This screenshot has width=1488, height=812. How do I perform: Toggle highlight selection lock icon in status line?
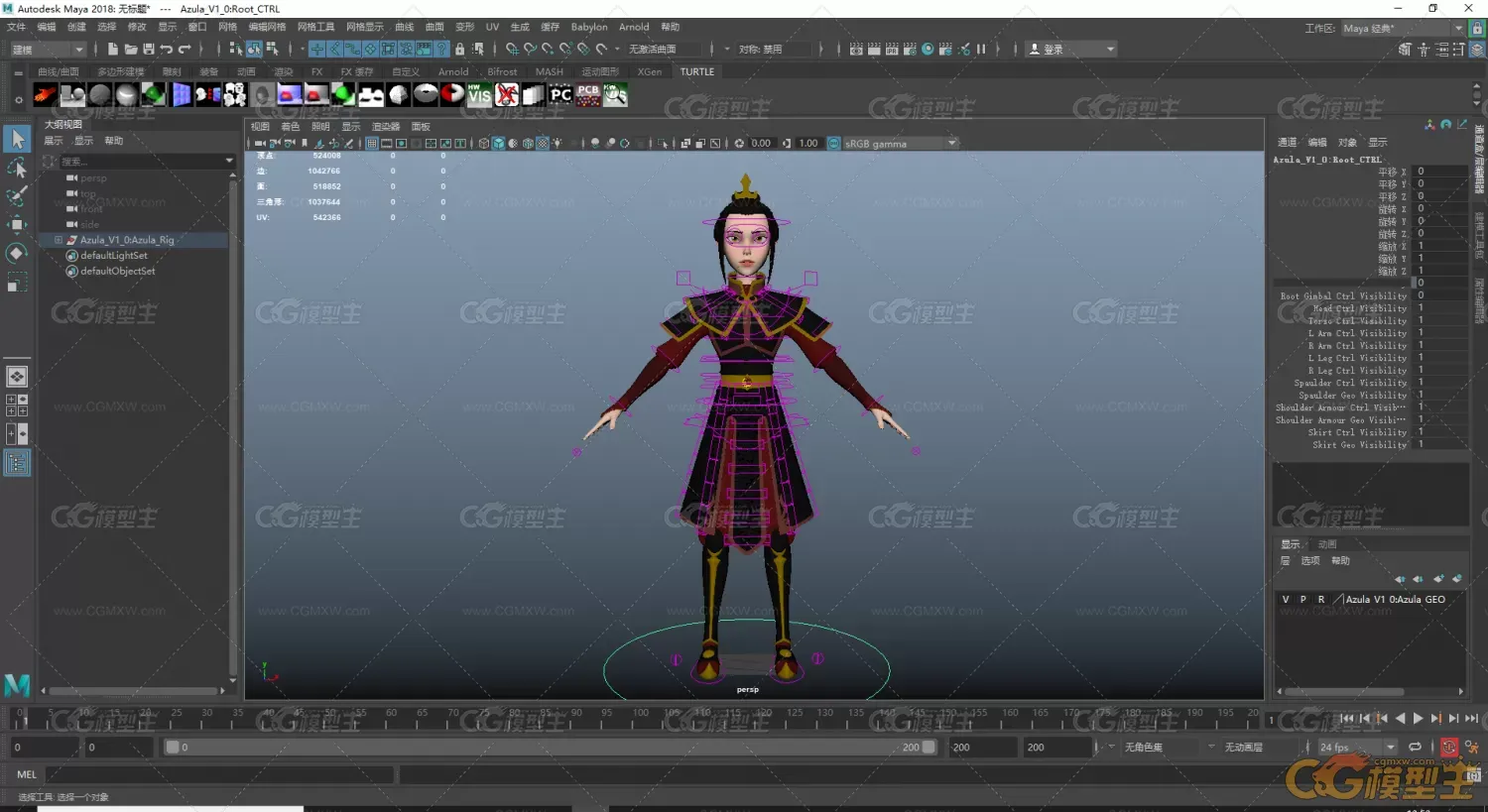pos(459,49)
